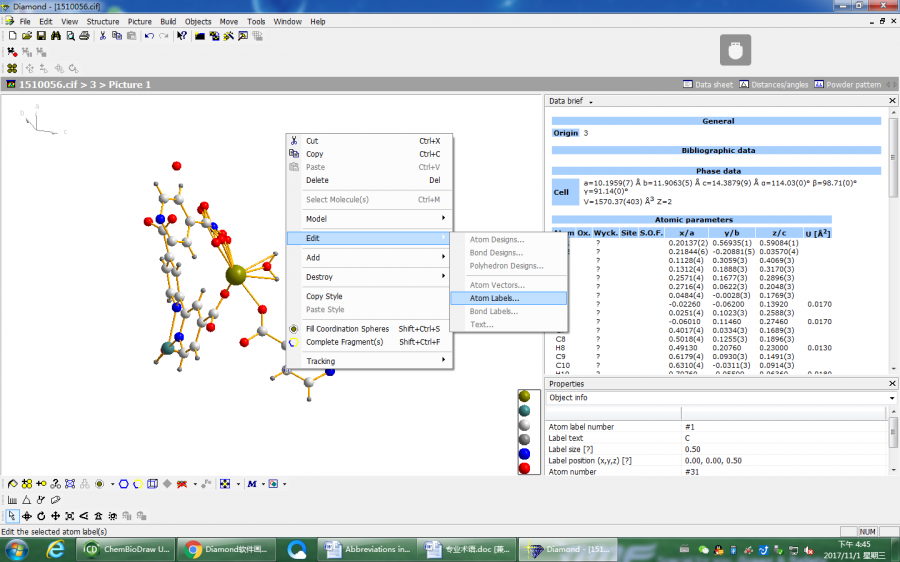This screenshot has width=900, height=562.
Task: Click the measure angle triangle icon
Action: (x=26, y=500)
